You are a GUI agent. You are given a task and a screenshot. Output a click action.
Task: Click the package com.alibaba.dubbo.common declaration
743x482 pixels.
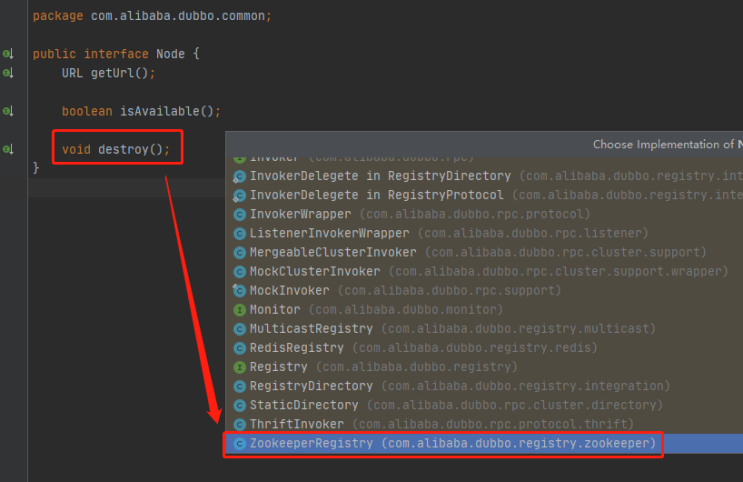click(152, 16)
